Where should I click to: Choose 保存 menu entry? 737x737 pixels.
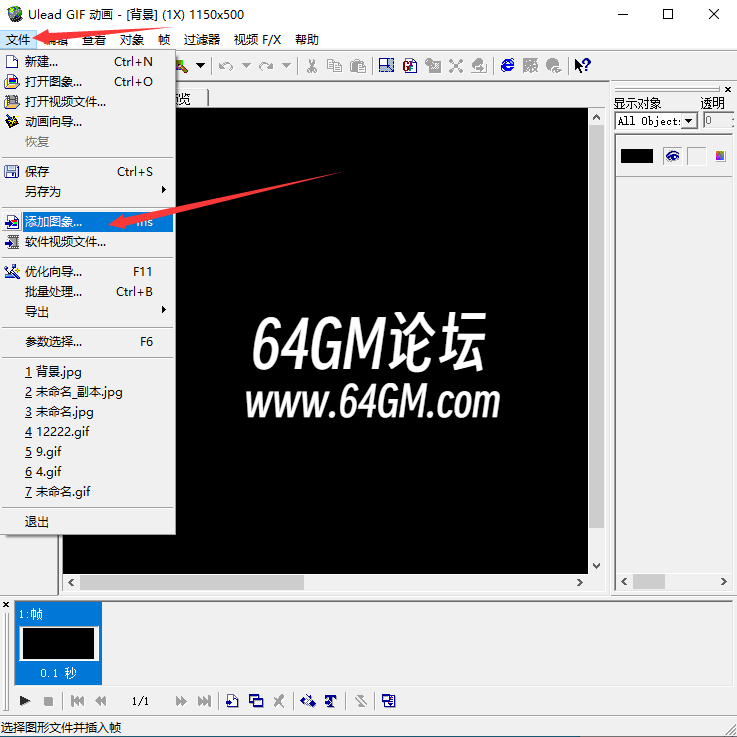88,172
